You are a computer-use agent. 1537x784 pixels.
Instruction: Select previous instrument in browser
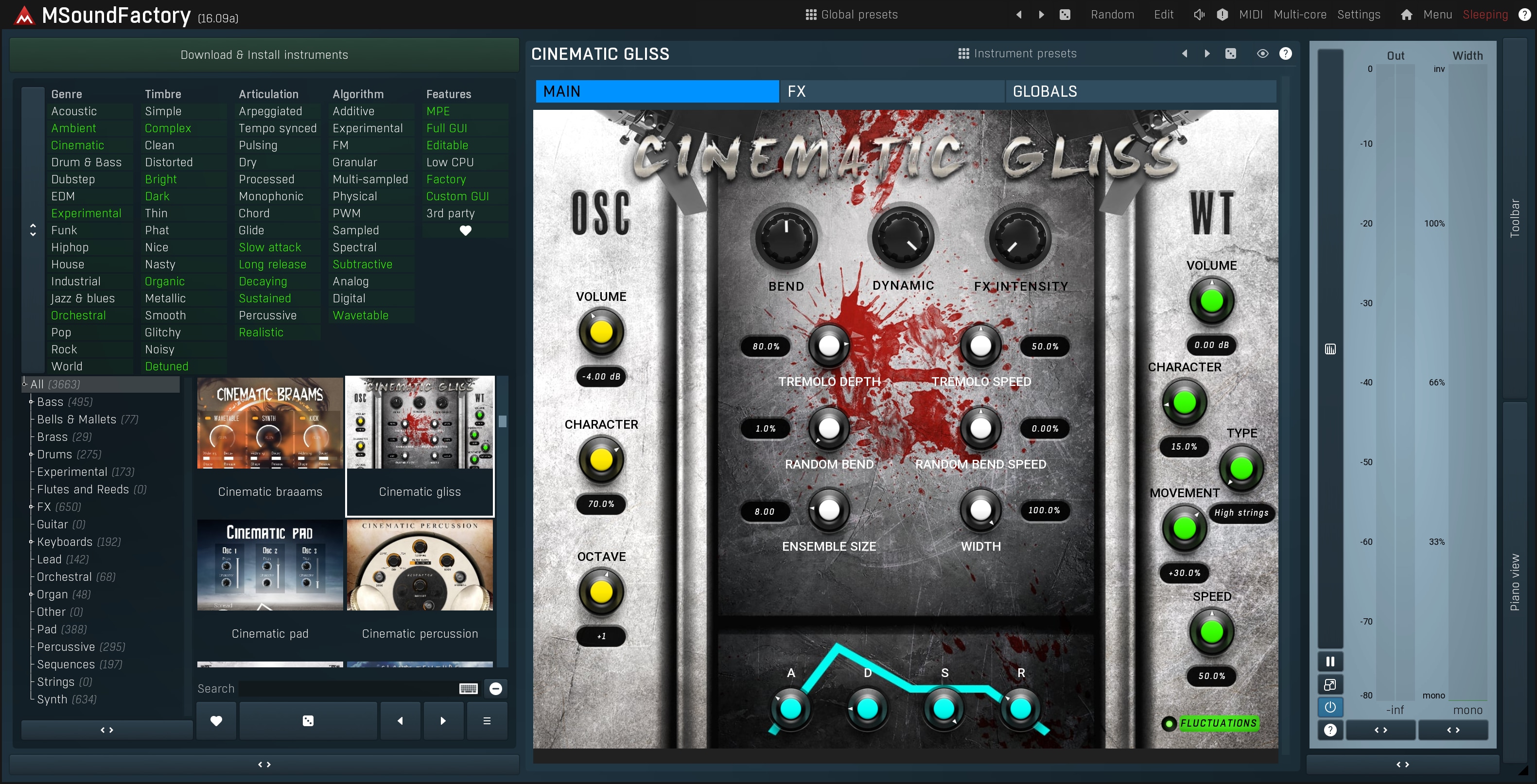pos(400,721)
